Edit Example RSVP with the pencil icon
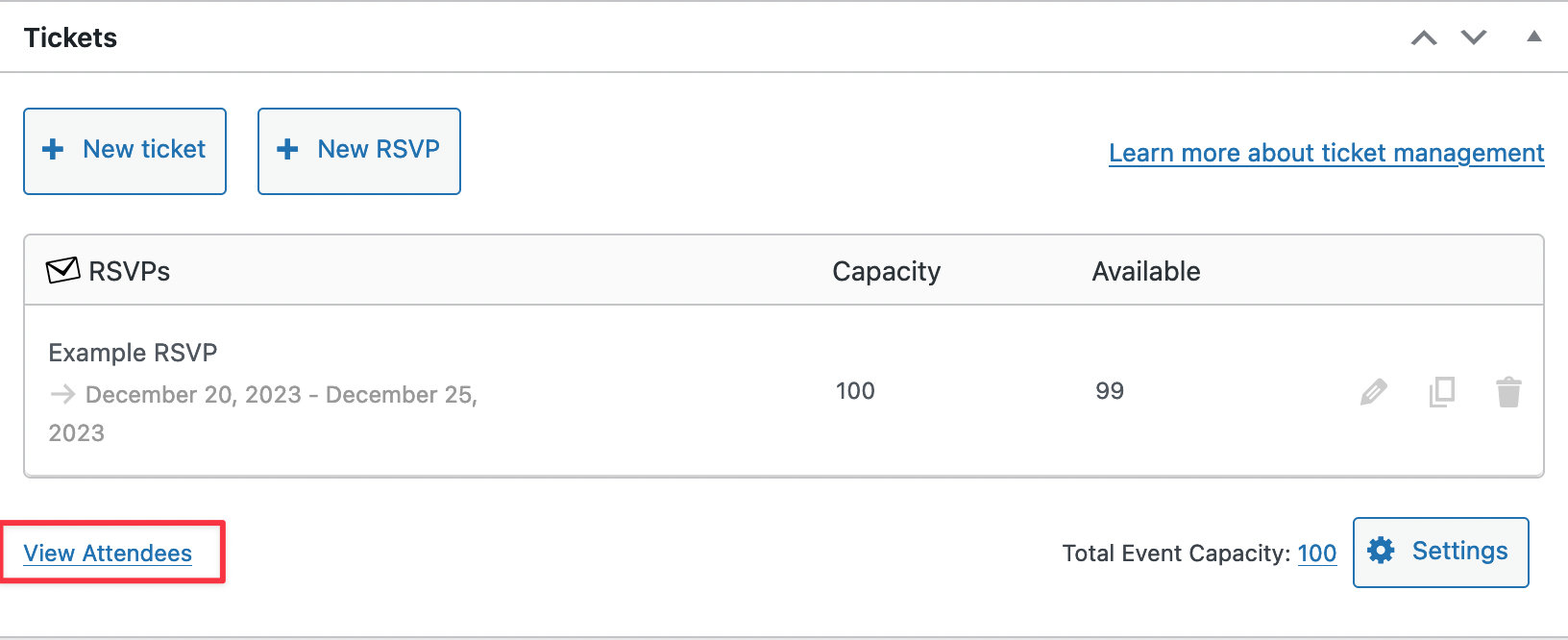This screenshot has width=1568, height=640. tap(1374, 392)
